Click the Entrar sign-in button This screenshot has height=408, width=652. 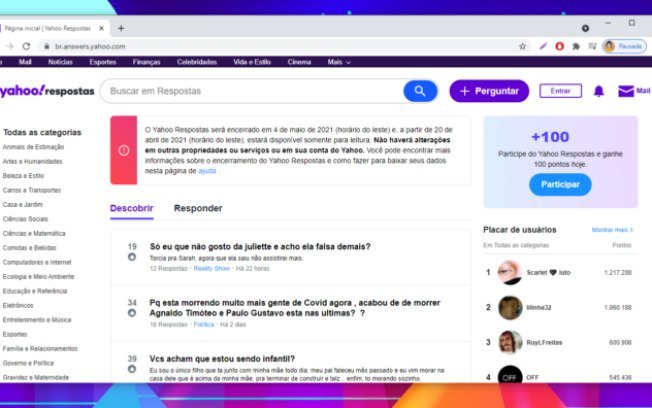coord(561,91)
